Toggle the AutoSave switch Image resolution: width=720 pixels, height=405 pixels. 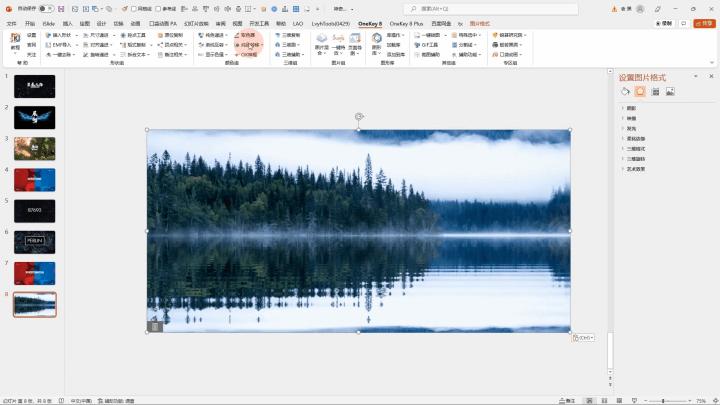pyautogui.click(x=46, y=9)
